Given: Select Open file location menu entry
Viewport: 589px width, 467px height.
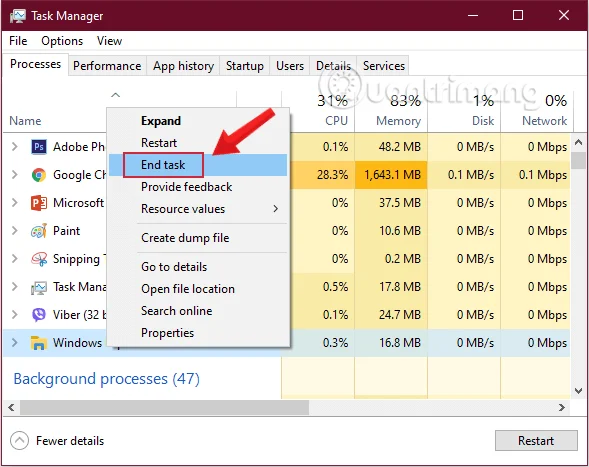Looking at the screenshot, I should 199,289.
